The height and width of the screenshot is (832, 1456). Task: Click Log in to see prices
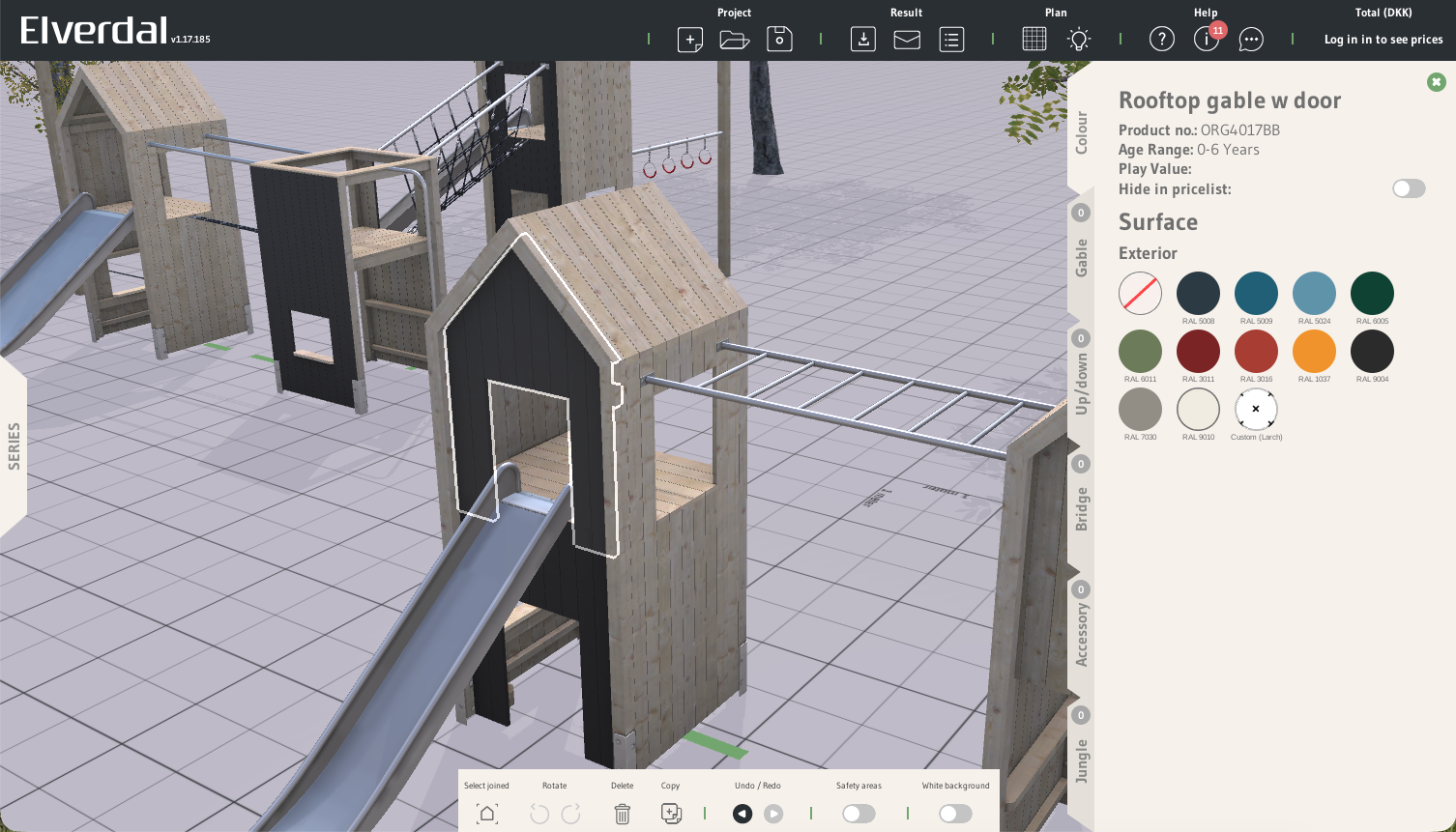tap(1383, 40)
